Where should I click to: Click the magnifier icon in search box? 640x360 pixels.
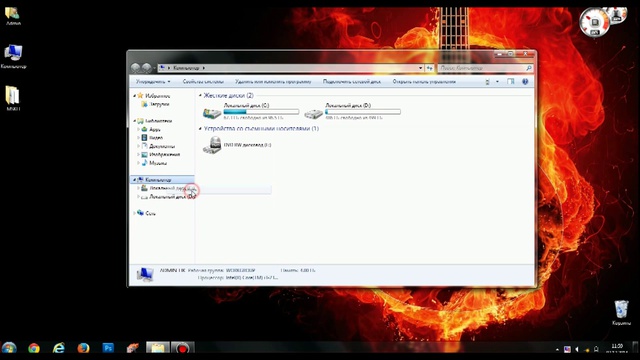click(529, 68)
